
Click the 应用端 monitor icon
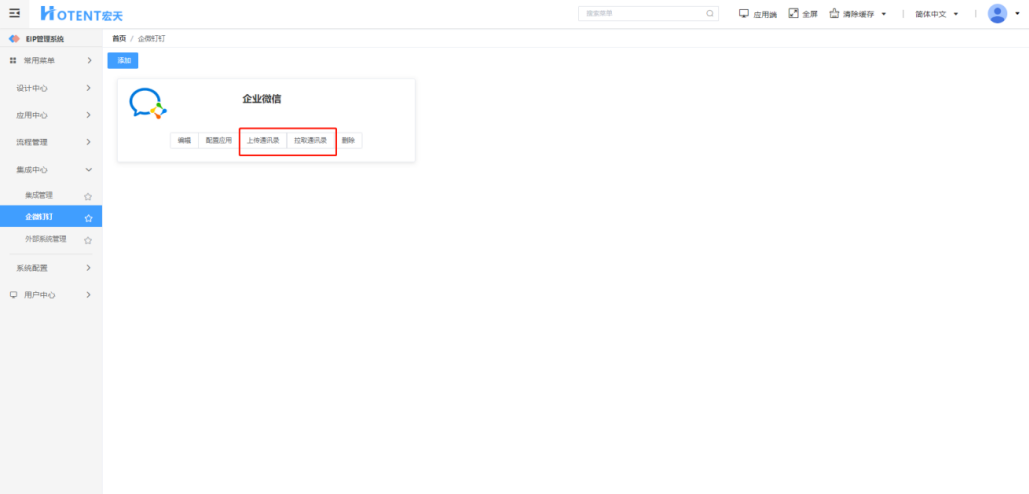coord(744,13)
